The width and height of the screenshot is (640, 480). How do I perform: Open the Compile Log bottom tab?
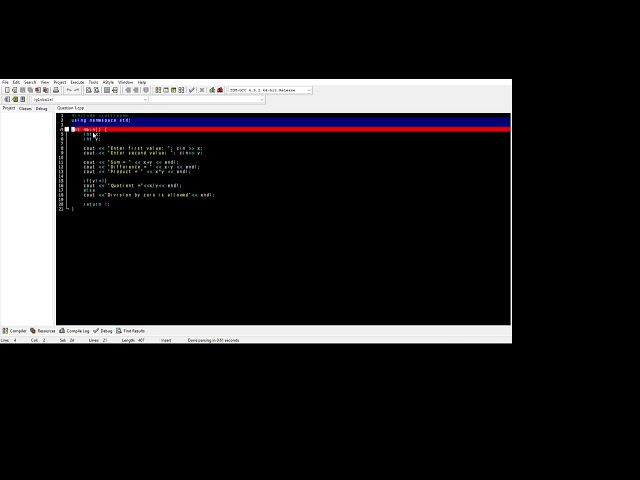pyautogui.click(x=74, y=331)
